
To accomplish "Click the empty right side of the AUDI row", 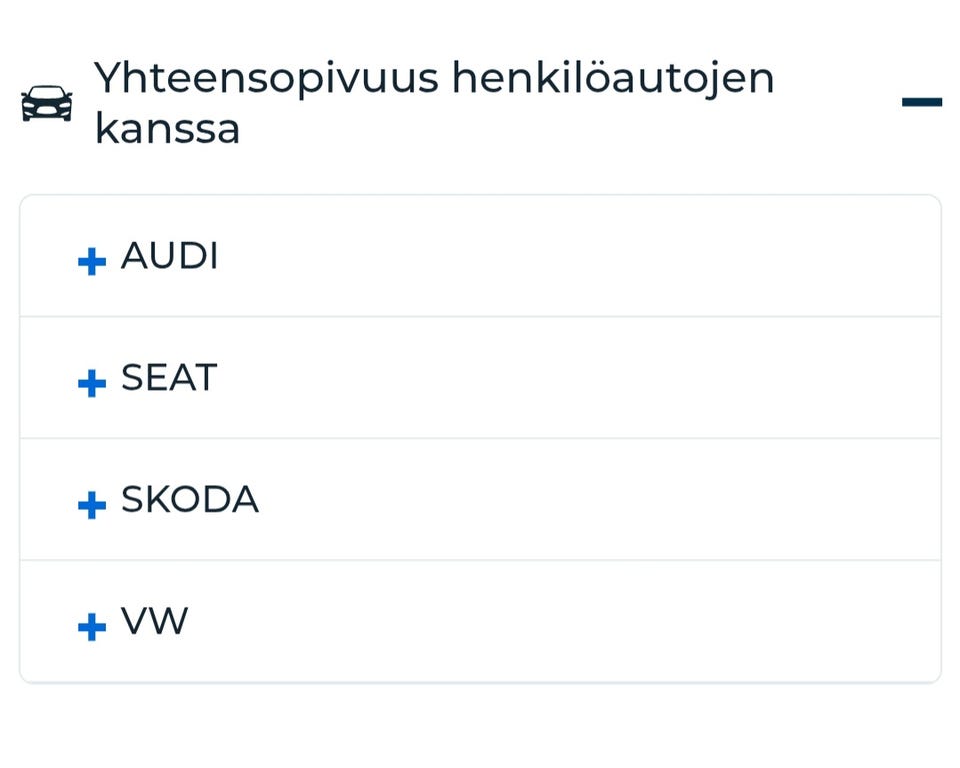I will coord(760,257).
